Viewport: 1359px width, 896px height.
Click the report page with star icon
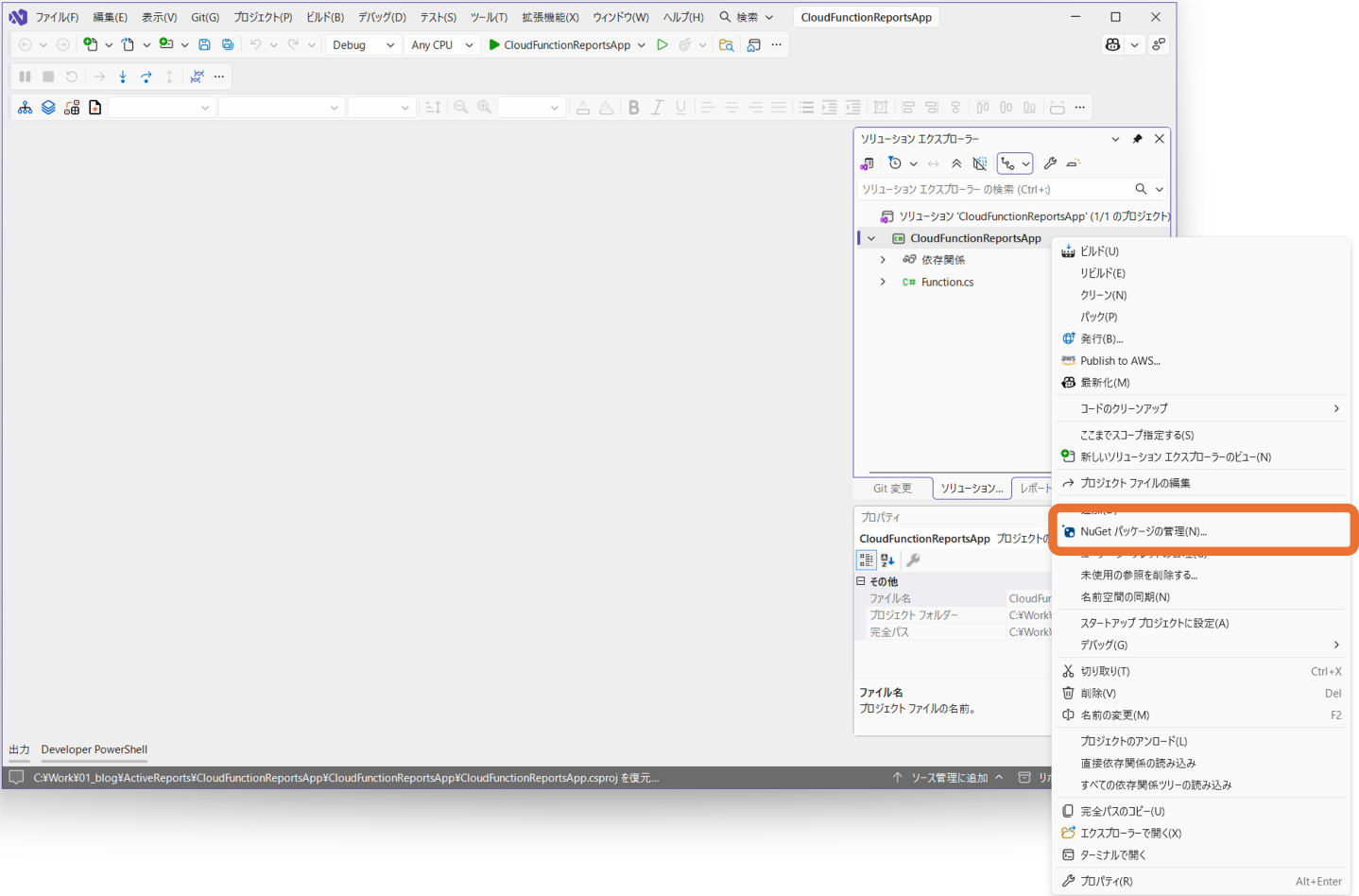tap(95, 108)
